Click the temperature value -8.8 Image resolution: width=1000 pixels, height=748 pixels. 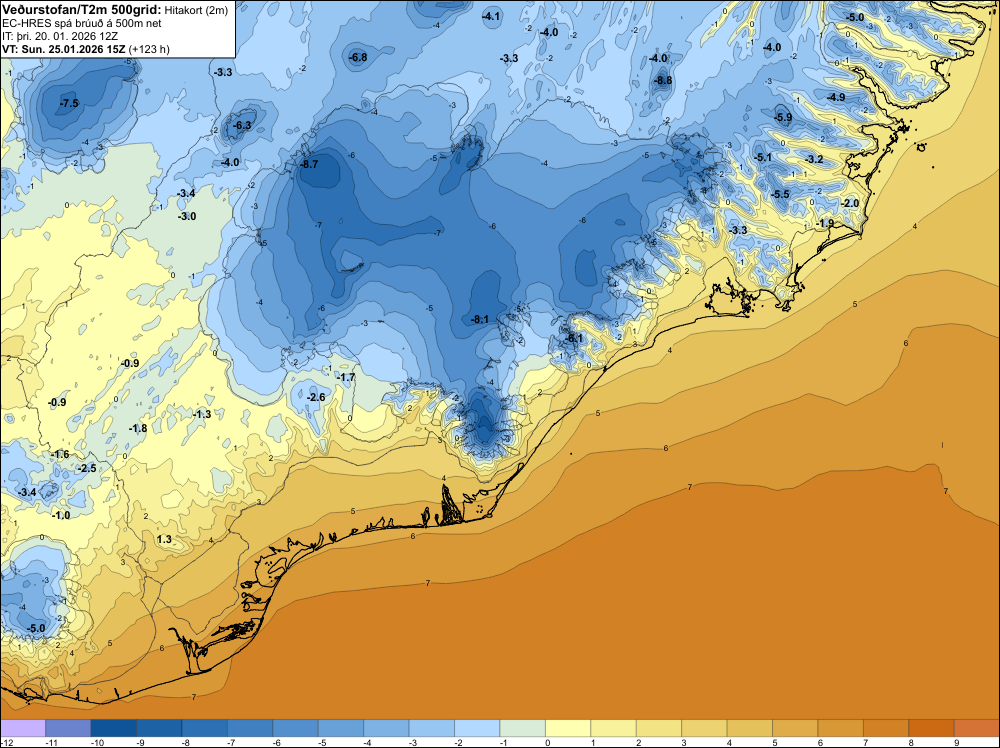coord(663,80)
